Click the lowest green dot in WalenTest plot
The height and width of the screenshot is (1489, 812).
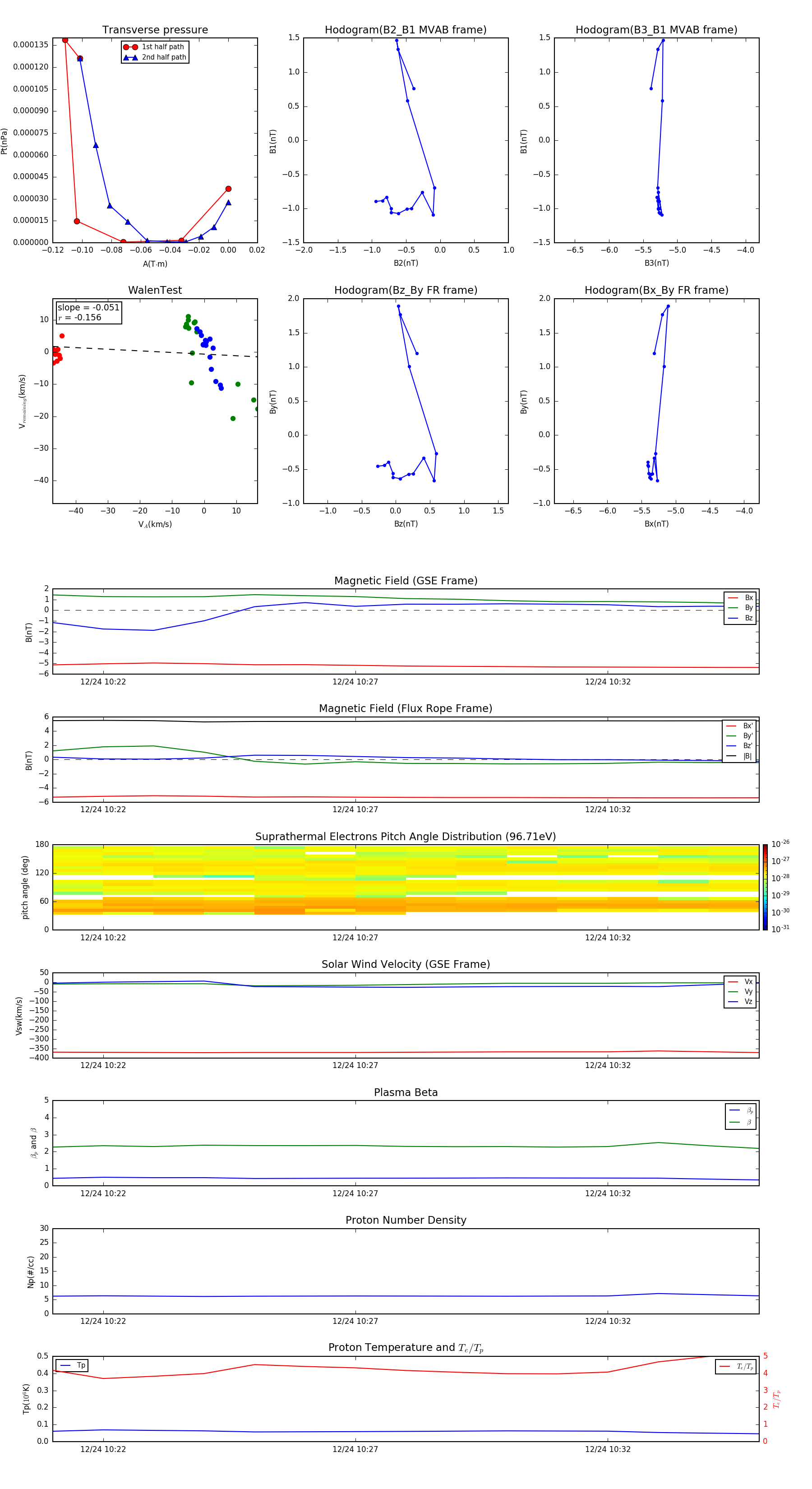233,418
